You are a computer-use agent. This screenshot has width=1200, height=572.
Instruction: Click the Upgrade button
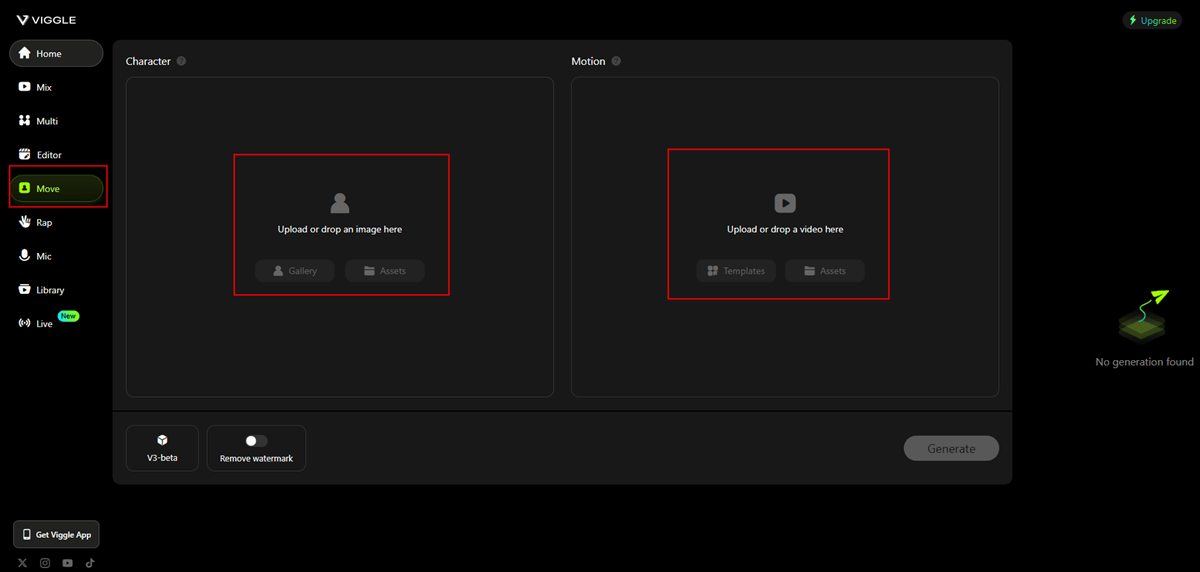point(1152,20)
